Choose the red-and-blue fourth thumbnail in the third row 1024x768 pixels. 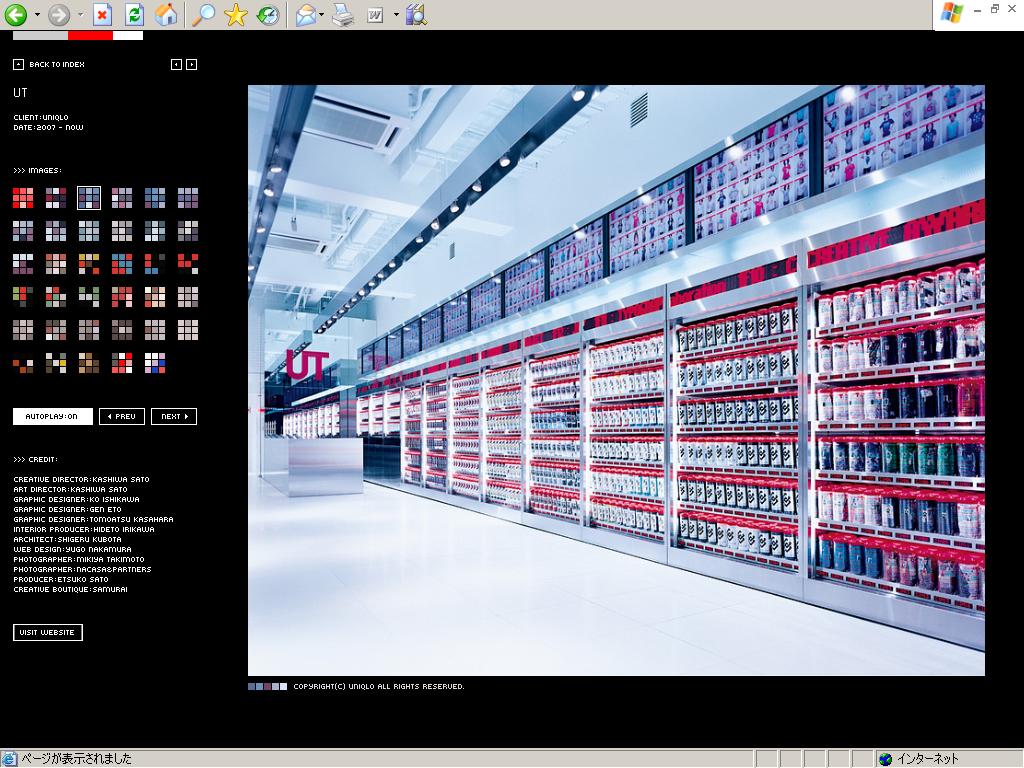click(122, 264)
